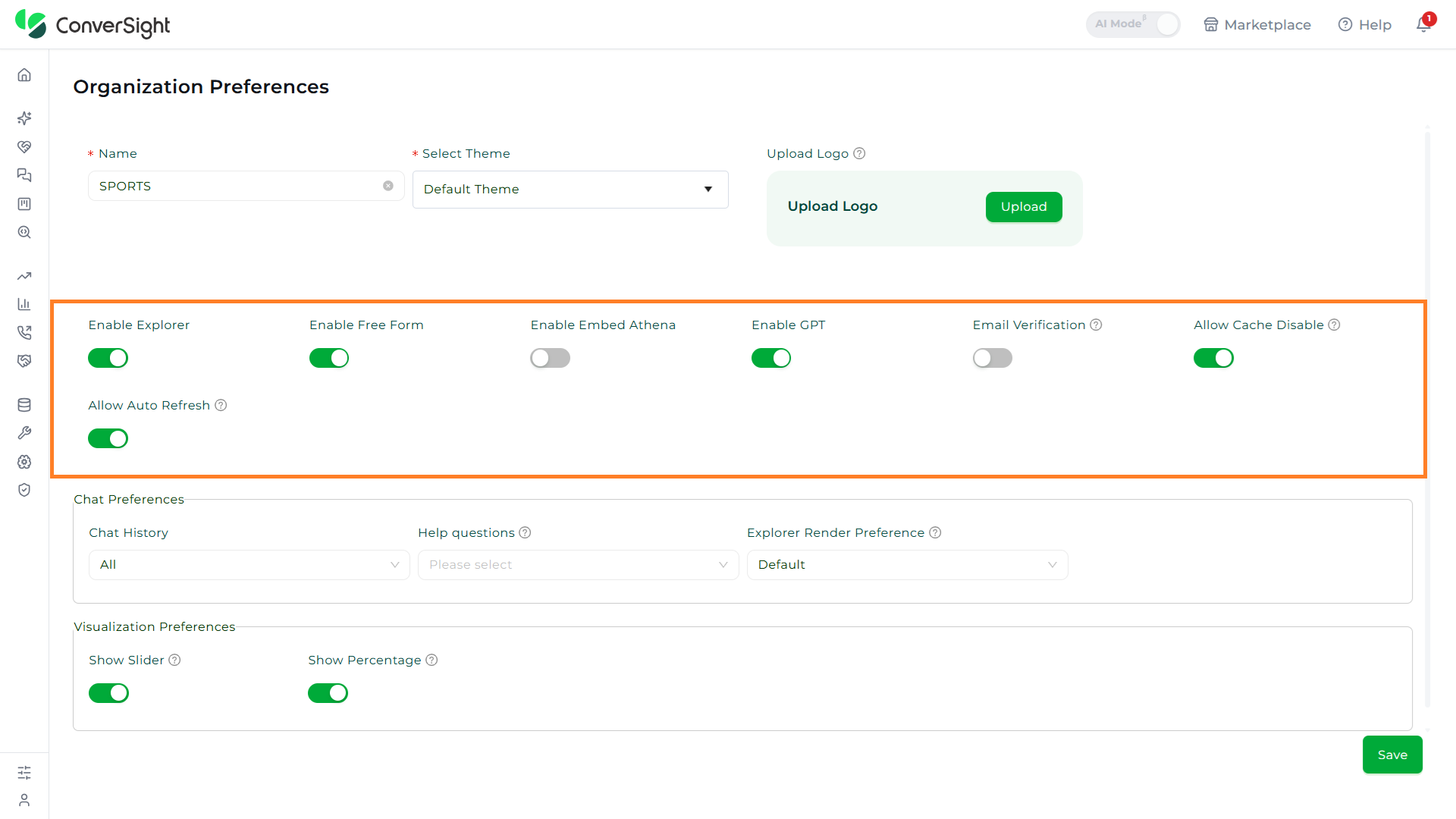Viewport: 1456px width, 819px height.
Task: Open the notifications bell
Action: coord(1423,24)
